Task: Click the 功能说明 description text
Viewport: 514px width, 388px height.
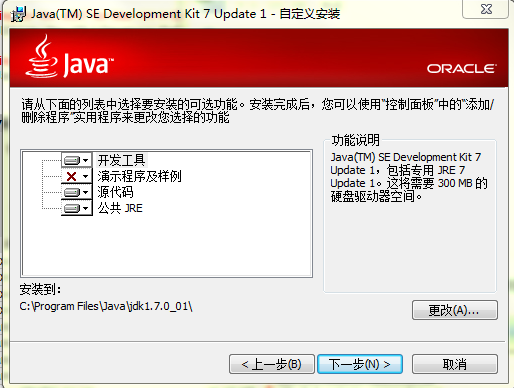Action: tap(409, 176)
